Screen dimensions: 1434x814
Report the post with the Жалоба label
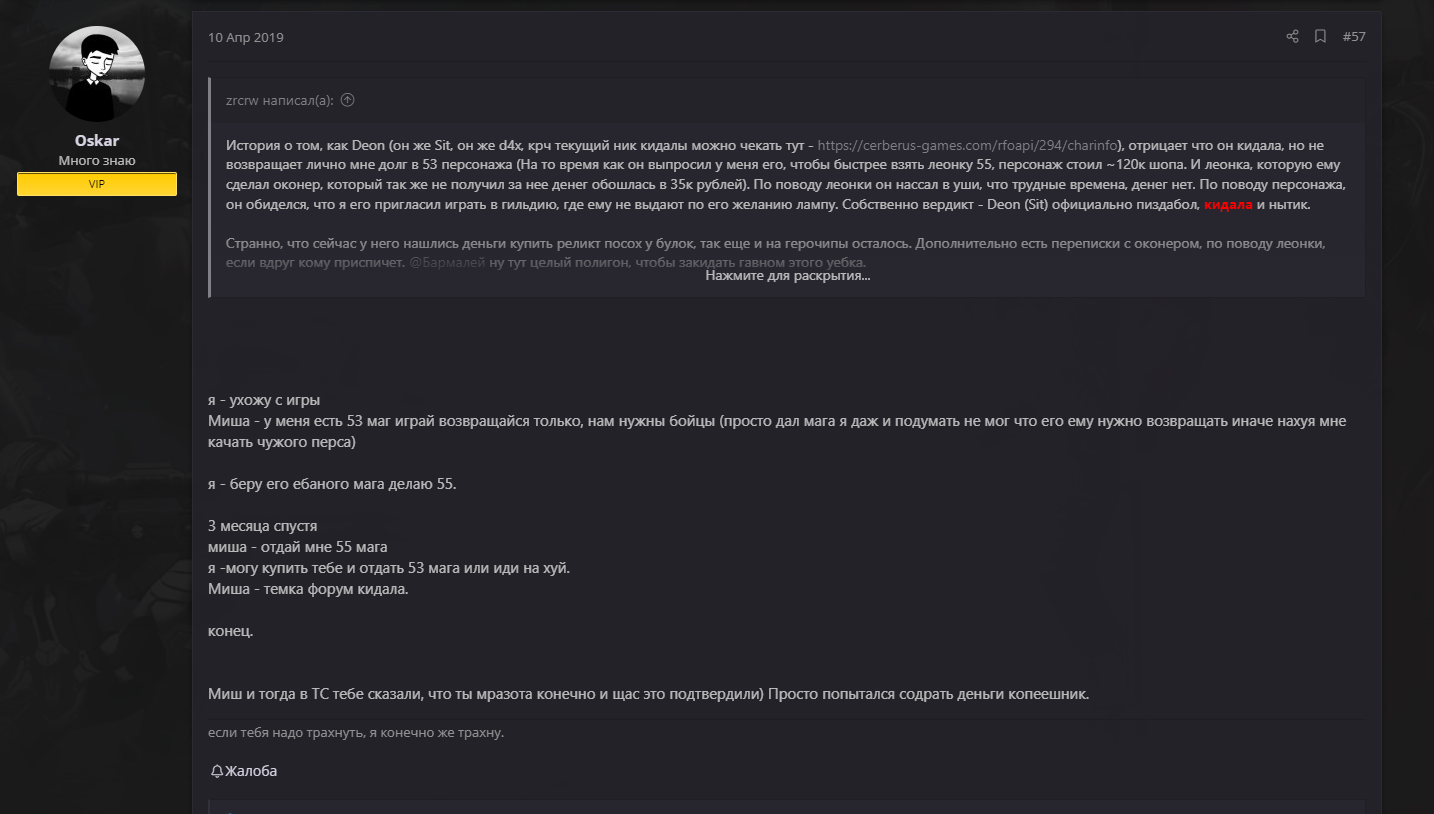click(251, 771)
